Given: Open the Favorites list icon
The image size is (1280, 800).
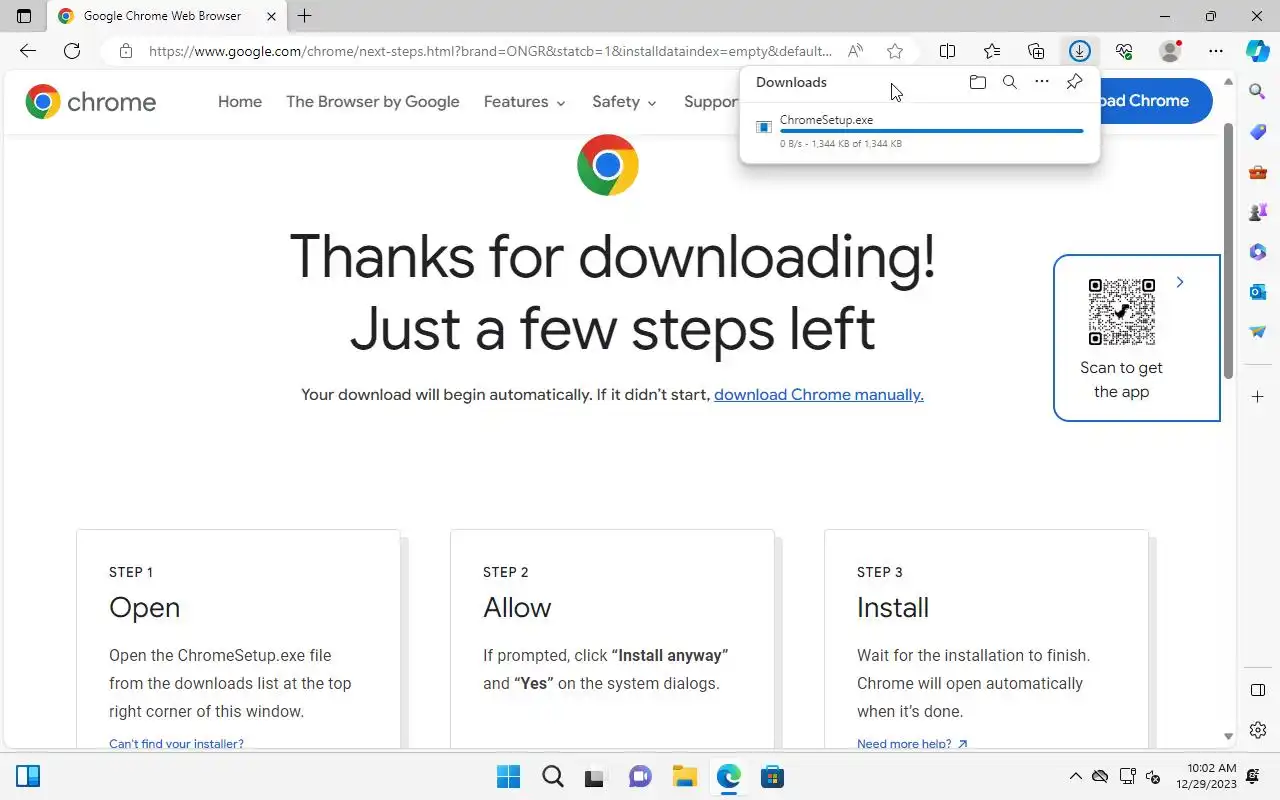Looking at the screenshot, I should 992,51.
